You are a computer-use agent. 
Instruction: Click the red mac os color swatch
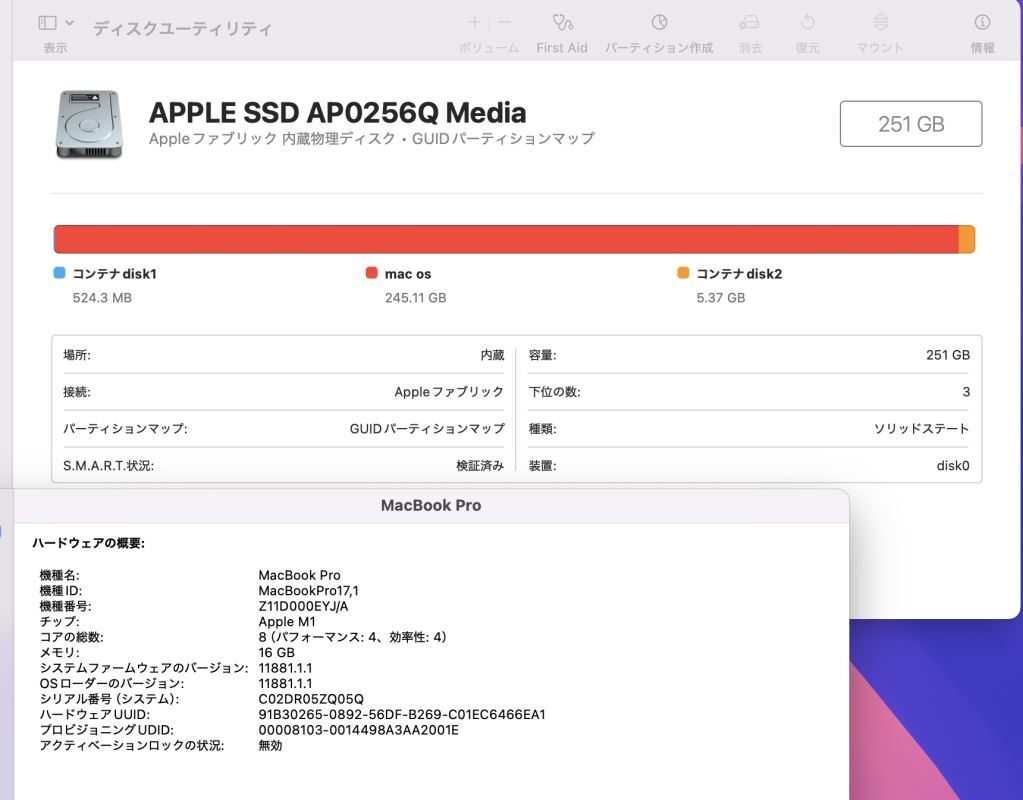pyautogui.click(x=372, y=273)
